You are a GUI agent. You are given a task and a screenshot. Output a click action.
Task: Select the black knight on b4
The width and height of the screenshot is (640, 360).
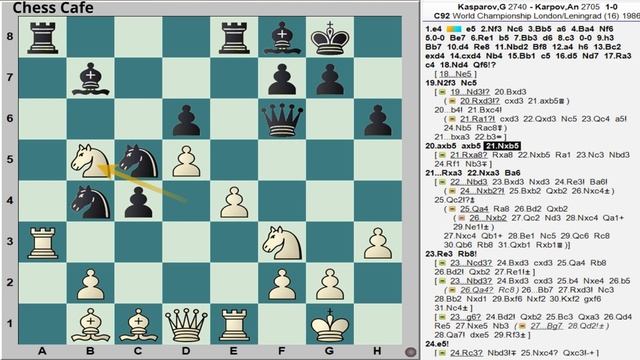[90, 202]
